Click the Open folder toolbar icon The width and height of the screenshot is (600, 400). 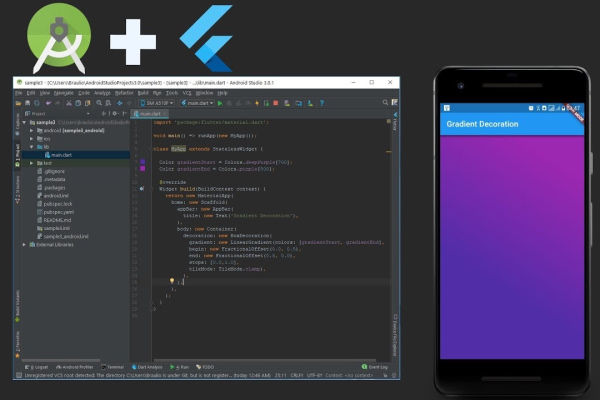[18, 103]
